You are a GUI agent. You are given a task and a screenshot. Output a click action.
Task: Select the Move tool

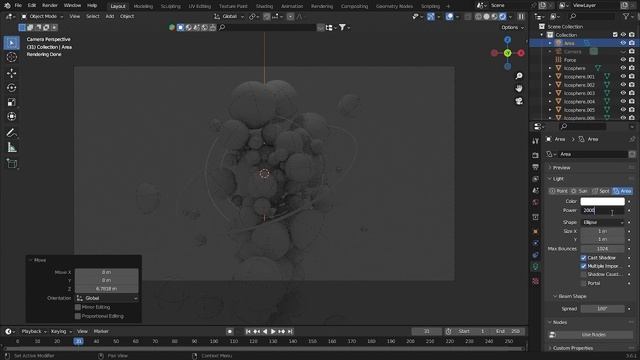pos(11,73)
